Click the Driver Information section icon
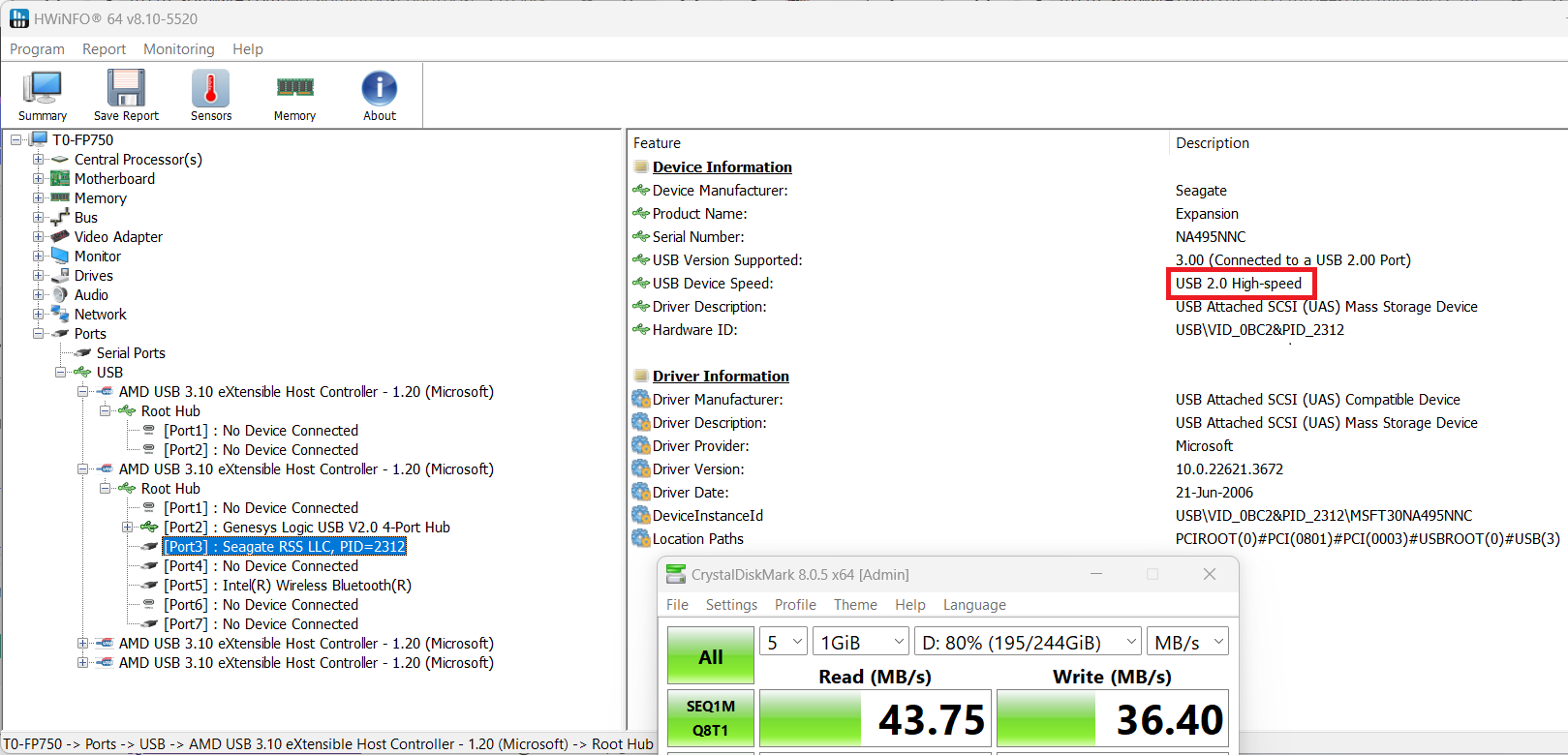1568x755 pixels. (641, 376)
